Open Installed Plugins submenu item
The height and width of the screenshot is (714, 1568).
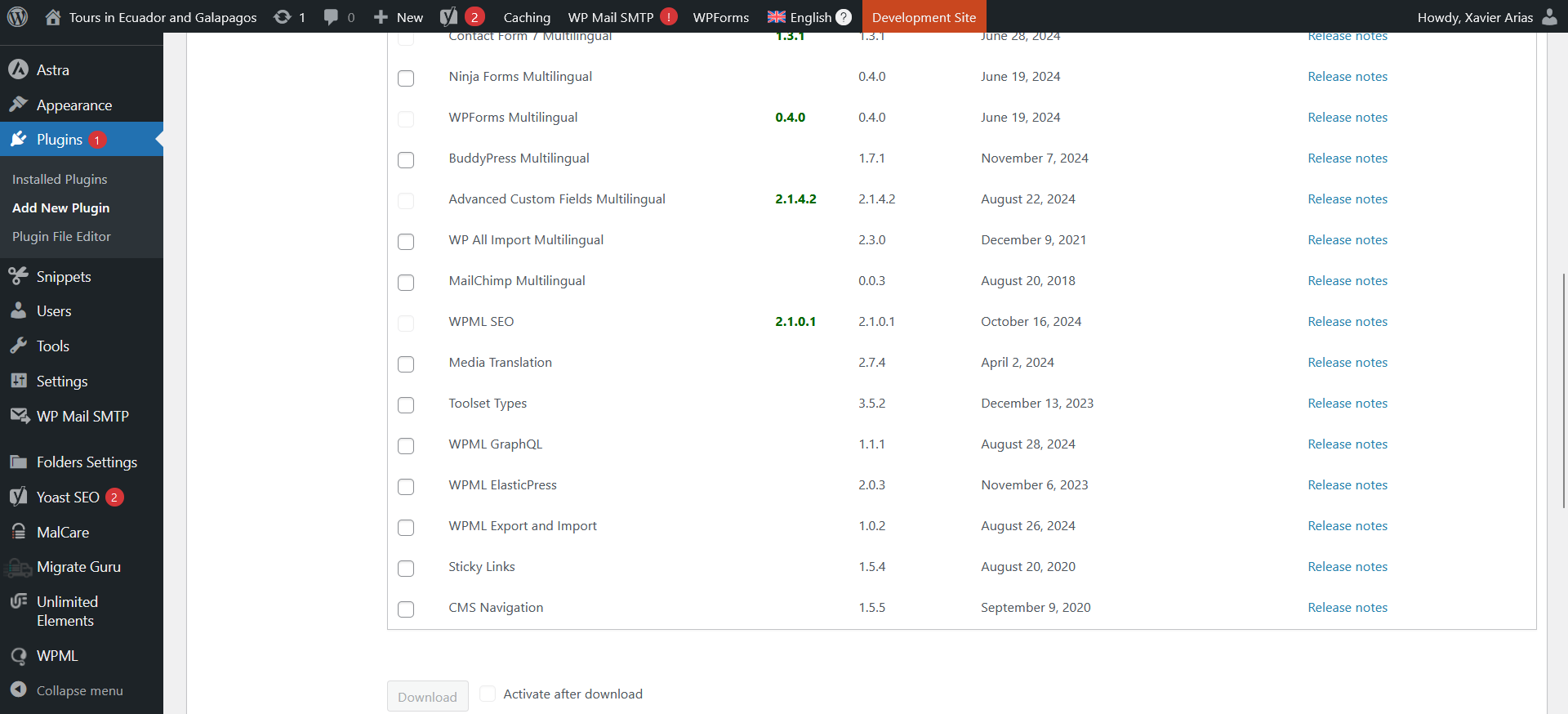point(60,179)
